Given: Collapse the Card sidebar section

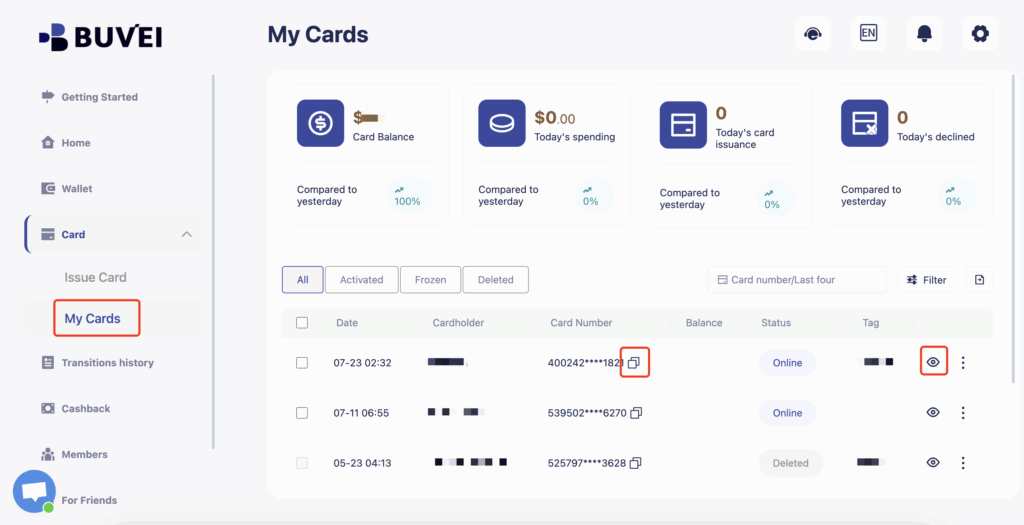Looking at the screenshot, I should pyautogui.click(x=186, y=235).
